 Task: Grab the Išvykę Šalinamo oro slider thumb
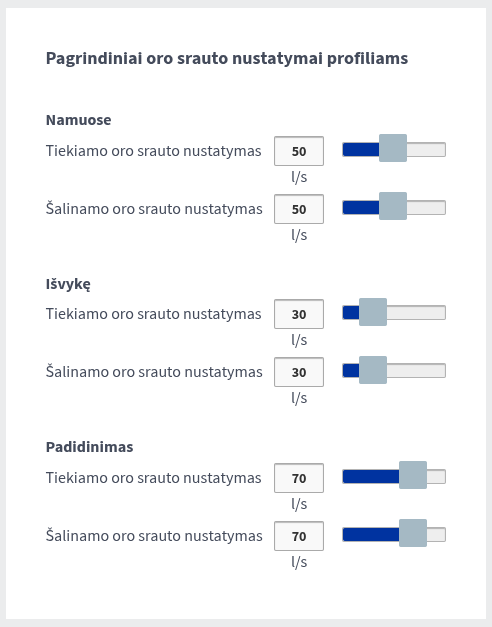point(373,370)
